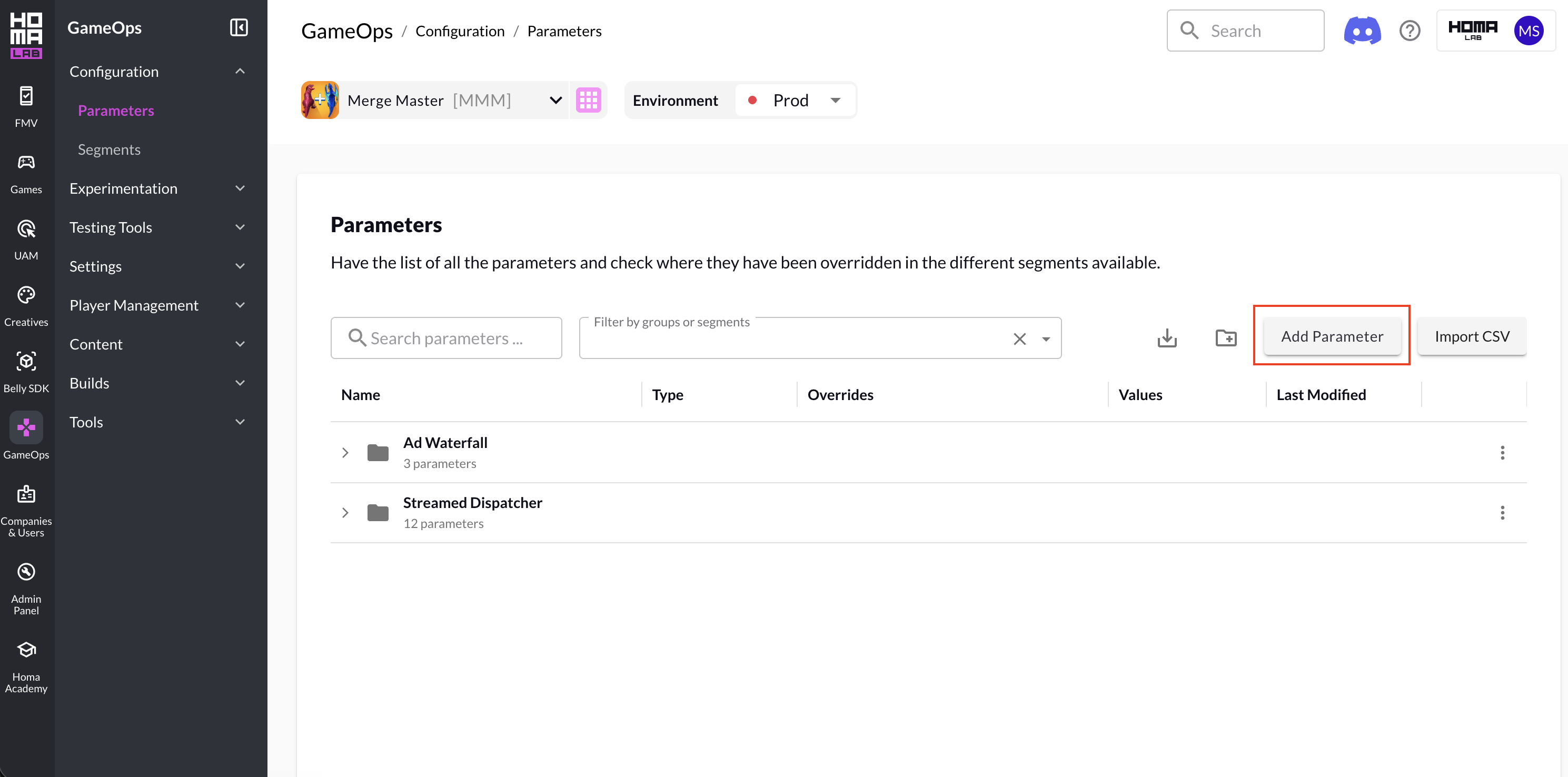Select the GameOps sidebar icon
1568x777 pixels.
(26, 428)
